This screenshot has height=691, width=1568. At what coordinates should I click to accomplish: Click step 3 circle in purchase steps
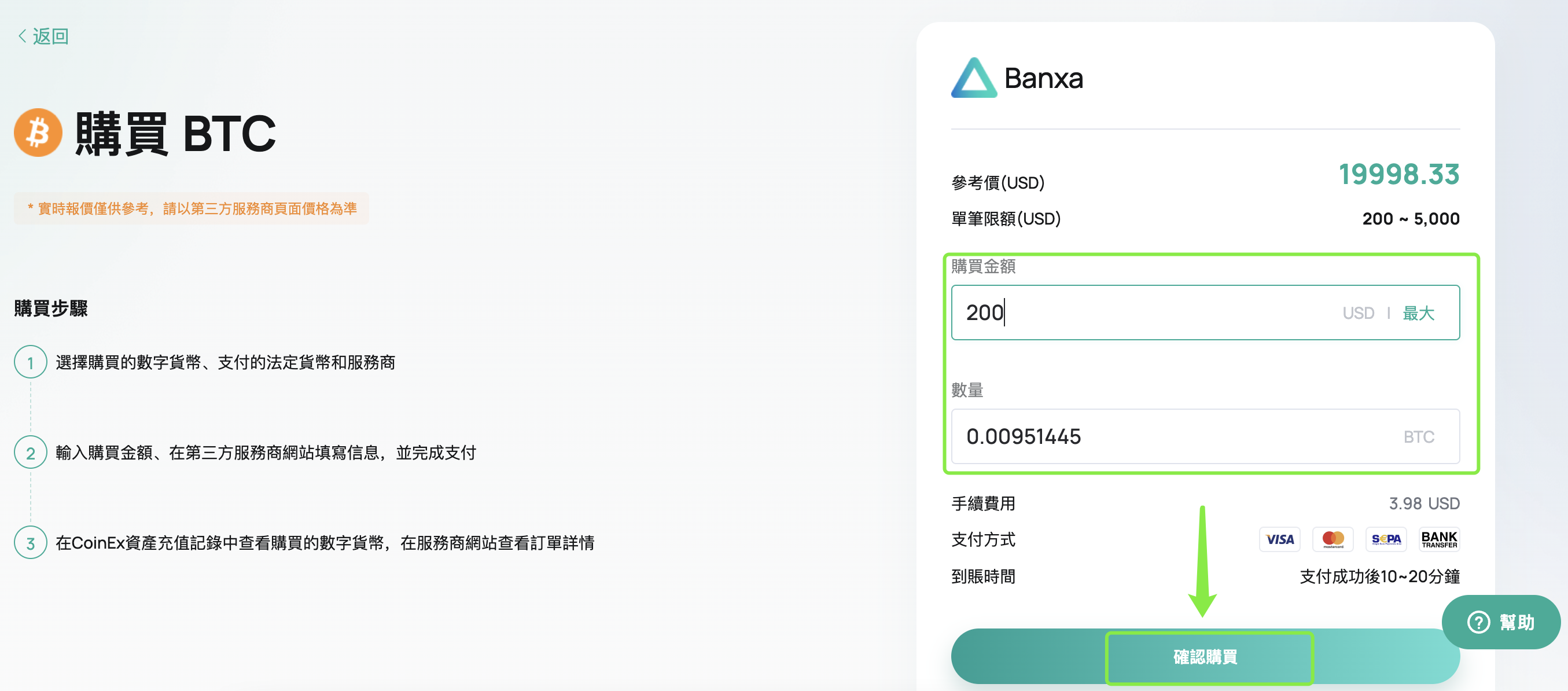click(31, 542)
